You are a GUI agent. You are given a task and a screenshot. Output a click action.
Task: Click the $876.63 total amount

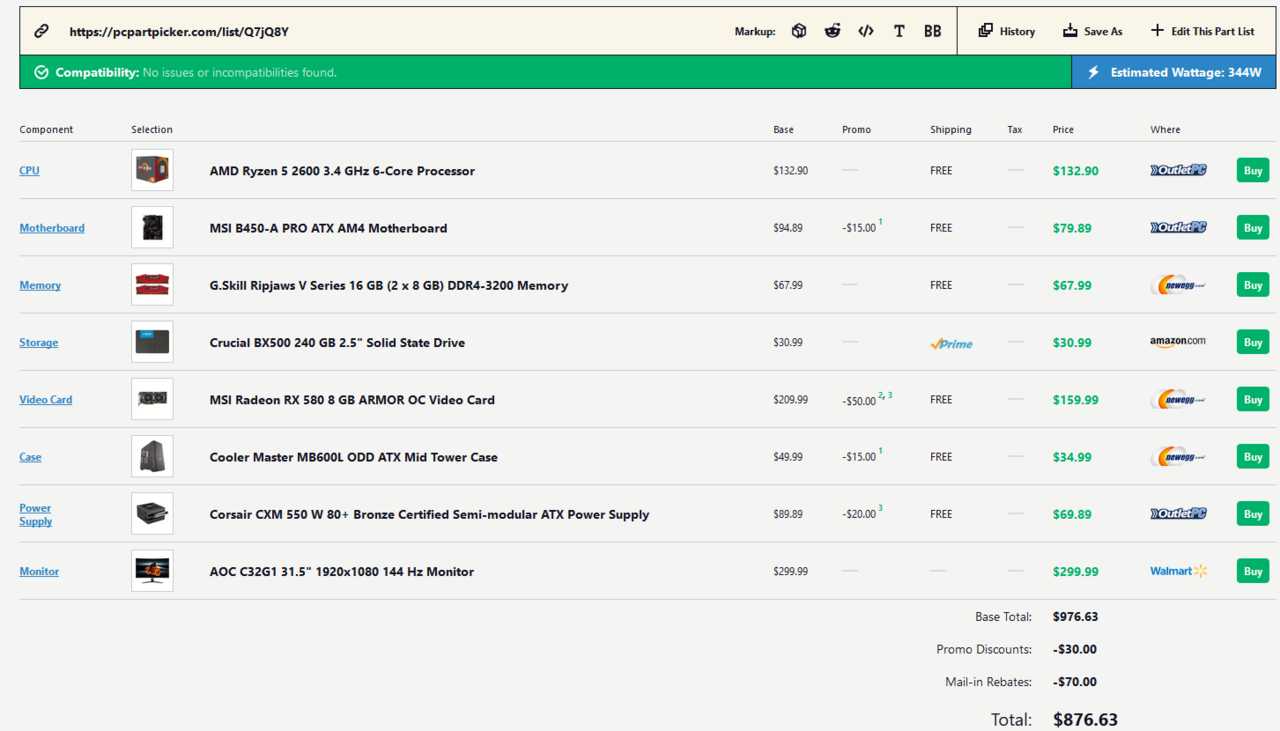point(1085,719)
